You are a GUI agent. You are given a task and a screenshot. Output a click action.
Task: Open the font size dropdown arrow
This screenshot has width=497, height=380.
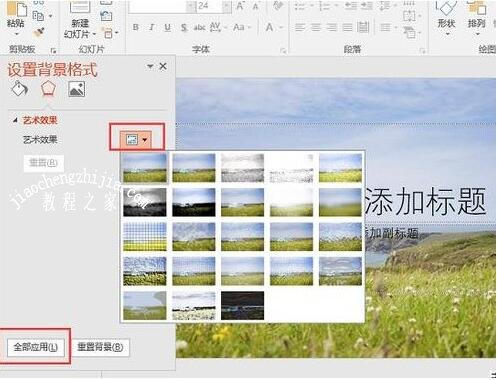pyautogui.click(x=226, y=6)
